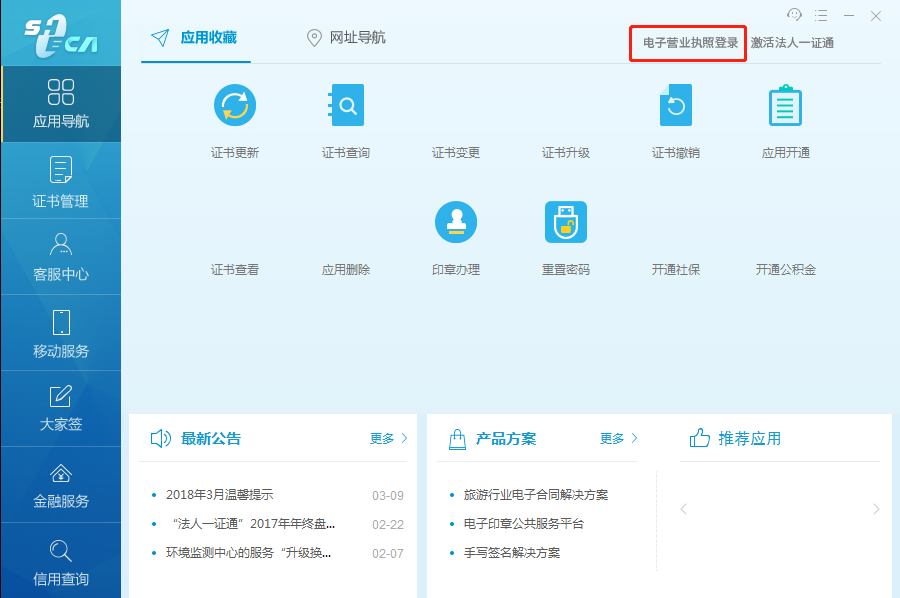Open 应用导航 in the sidebar
The width and height of the screenshot is (900, 598).
(61, 104)
